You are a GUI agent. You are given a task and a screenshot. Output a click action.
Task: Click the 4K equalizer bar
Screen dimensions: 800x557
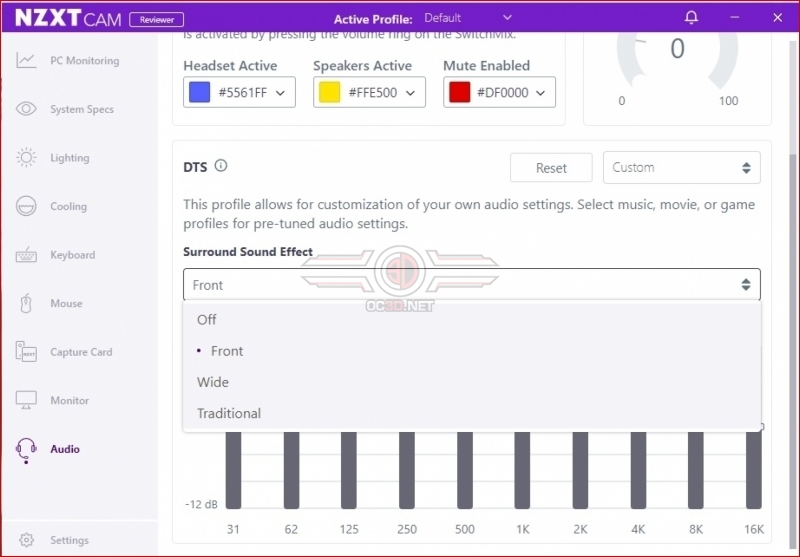[638, 470]
